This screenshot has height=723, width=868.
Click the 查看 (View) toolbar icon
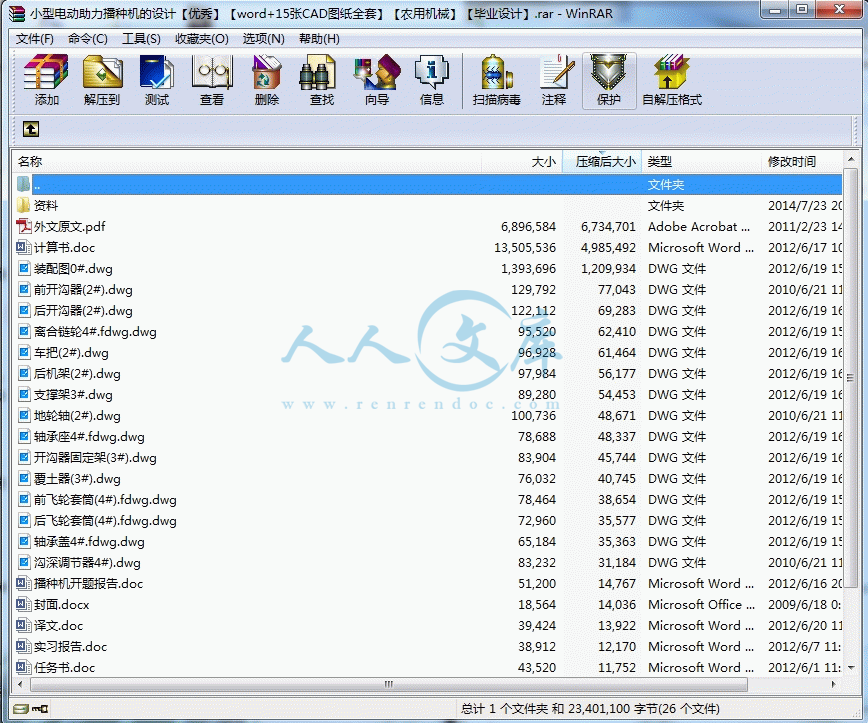click(211, 73)
